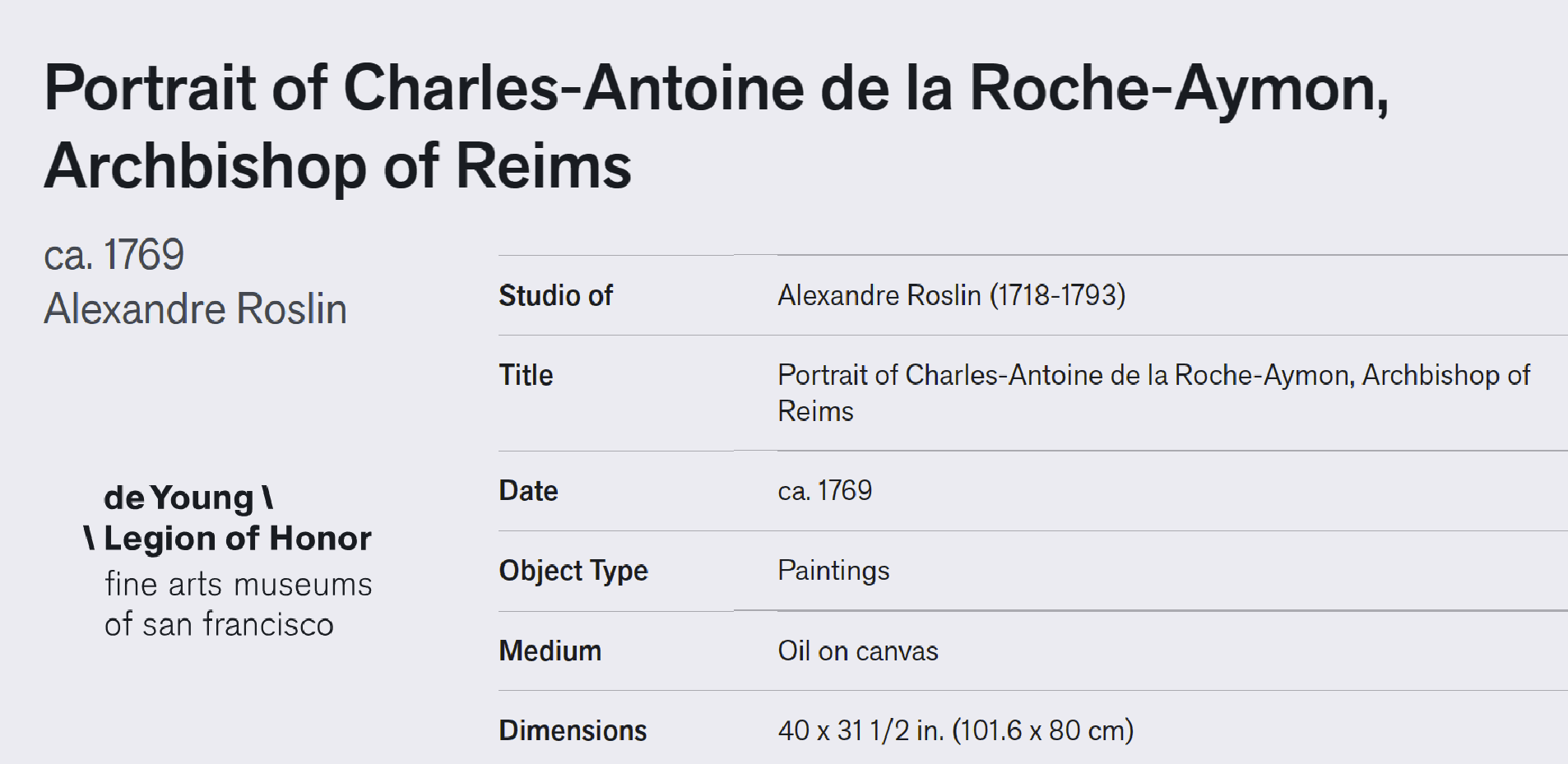Open the 'Paintings' object type value
This screenshot has width=1568, height=764.
pos(833,571)
